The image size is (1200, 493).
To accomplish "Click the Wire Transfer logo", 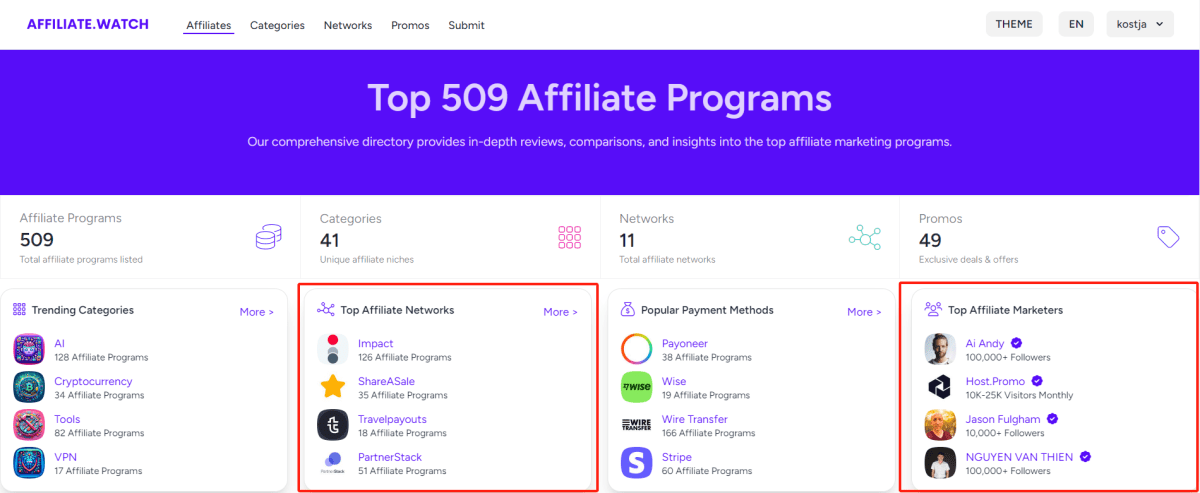I will [637, 425].
